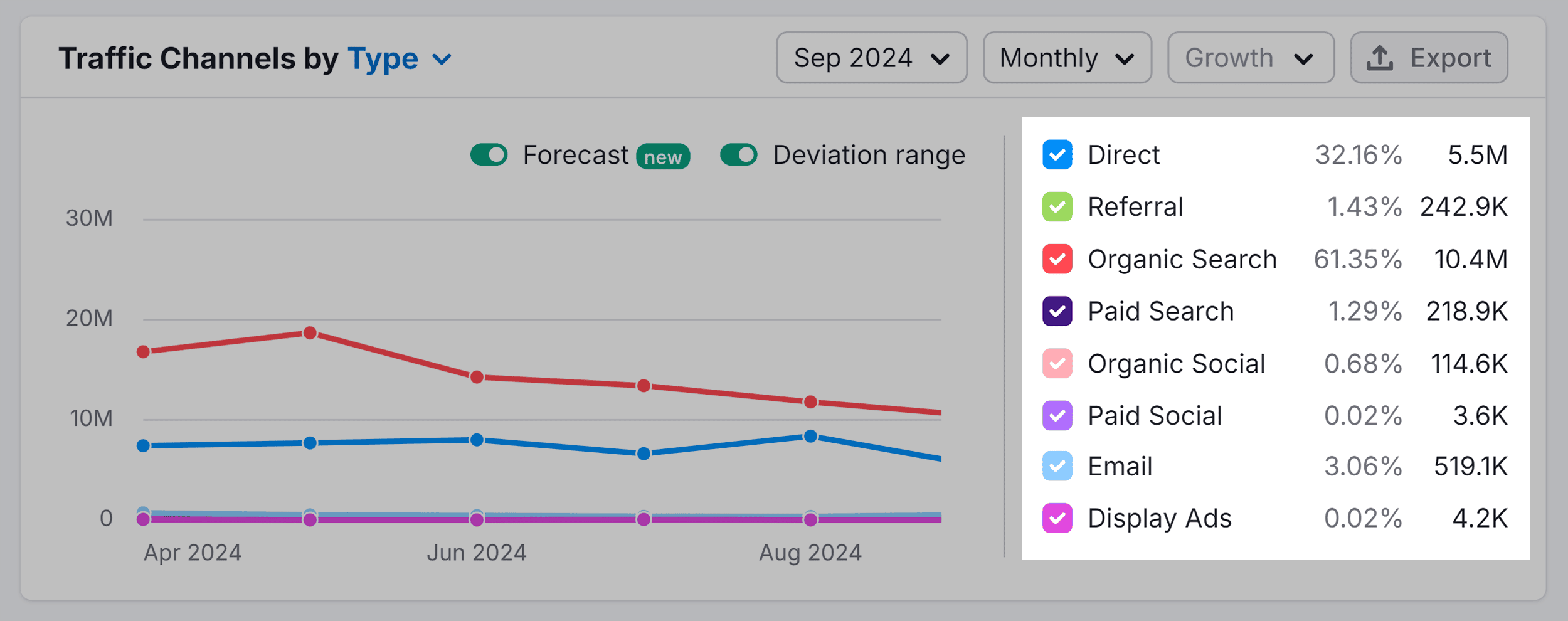The width and height of the screenshot is (1568, 621).
Task: Click the Aug 2024 axis label
Action: tap(810, 553)
